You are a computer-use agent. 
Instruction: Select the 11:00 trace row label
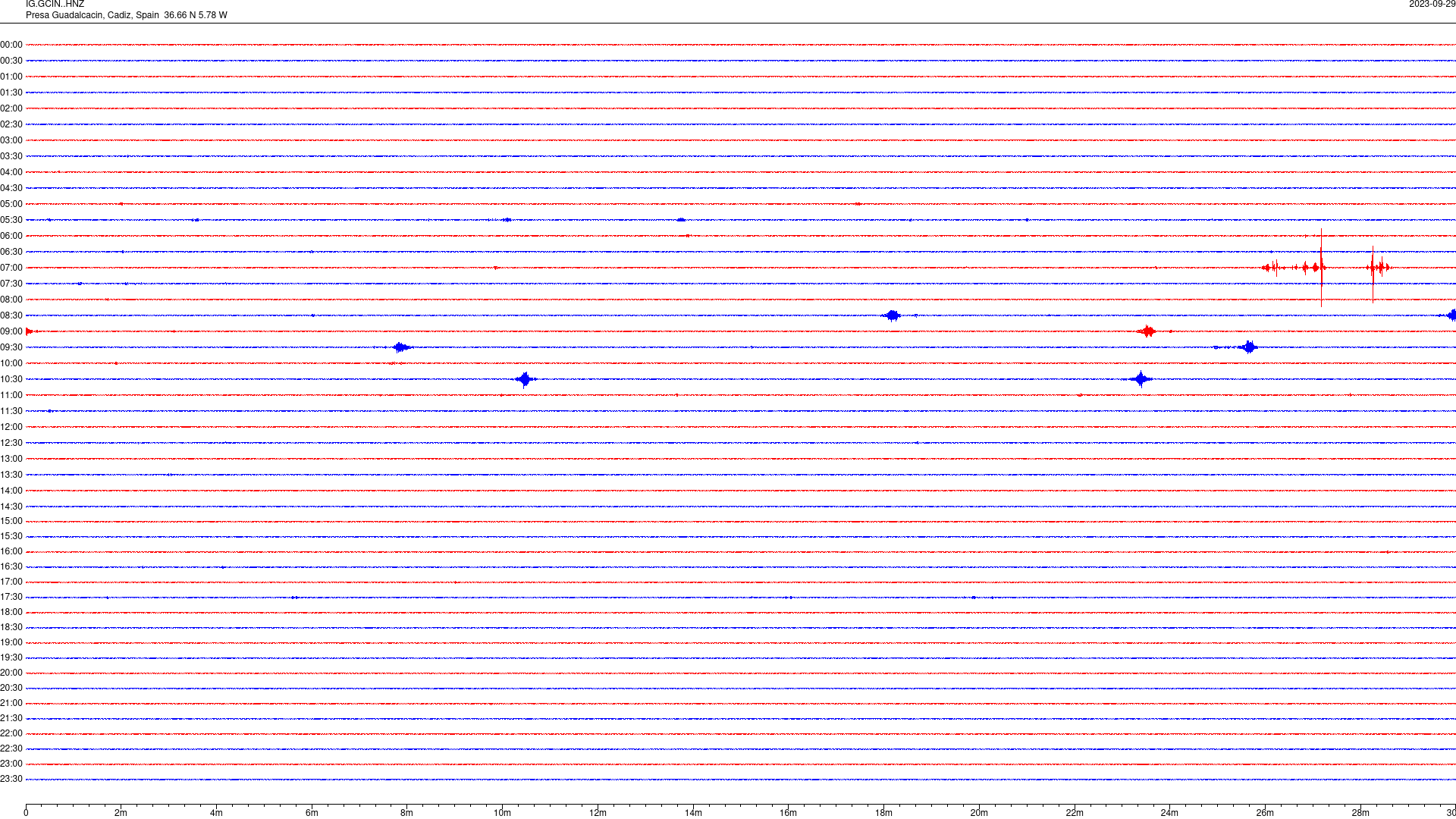tap(11, 395)
